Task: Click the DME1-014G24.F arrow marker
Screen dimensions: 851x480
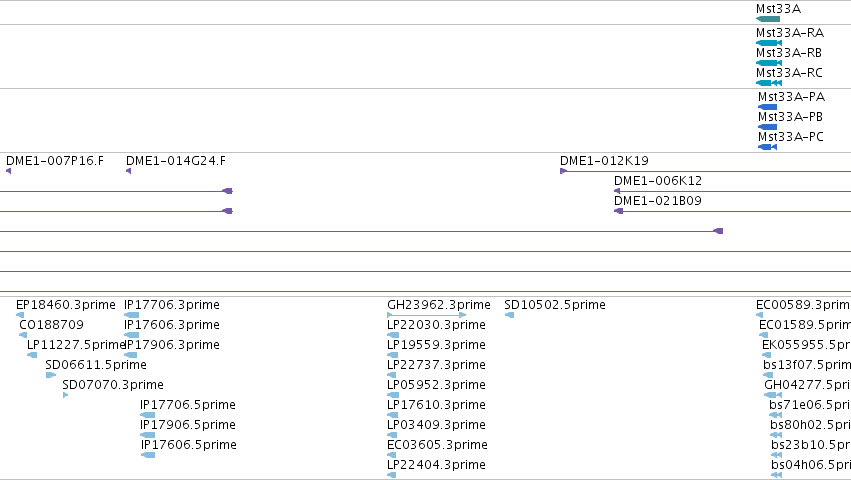Action: click(129, 171)
